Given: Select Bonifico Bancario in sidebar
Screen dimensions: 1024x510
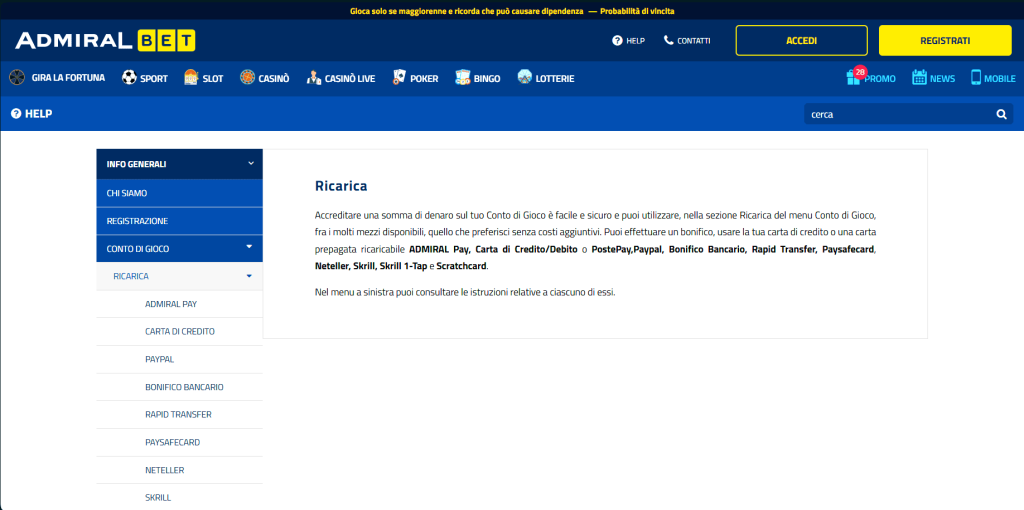Looking at the screenshot, I should (184, 386).
